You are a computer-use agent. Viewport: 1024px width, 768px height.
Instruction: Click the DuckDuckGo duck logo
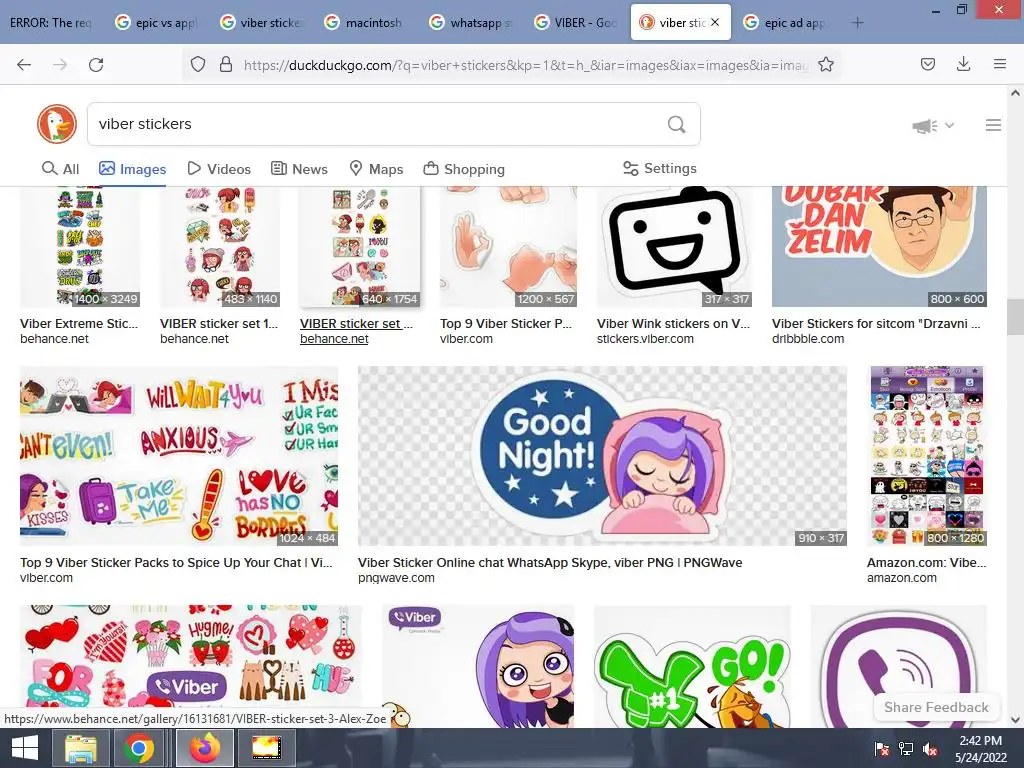pos(57,124)
